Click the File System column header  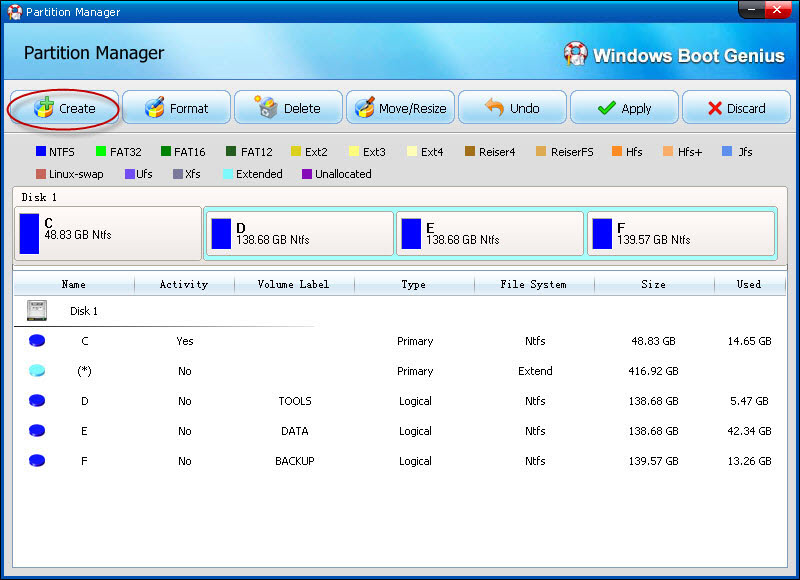click(x=534, y=284)
